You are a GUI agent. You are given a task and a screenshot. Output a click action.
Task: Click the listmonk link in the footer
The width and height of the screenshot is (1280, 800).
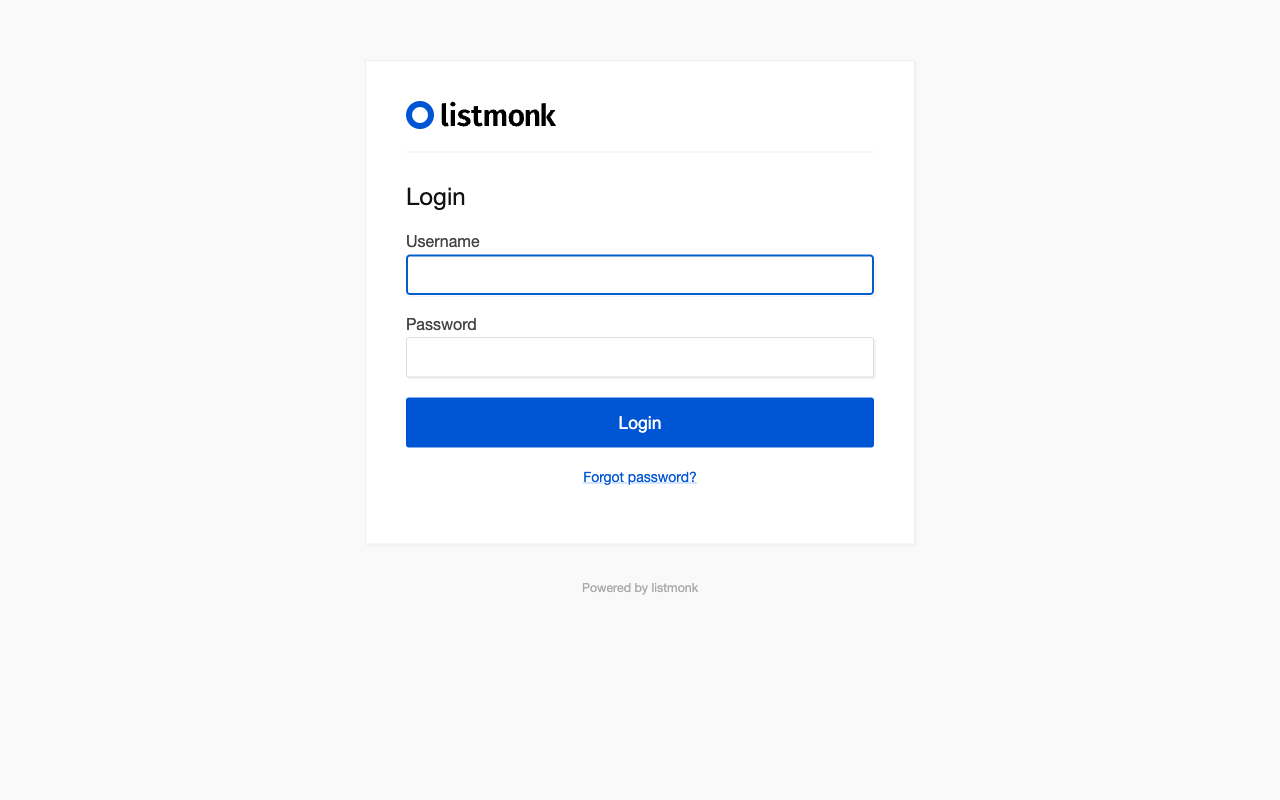tap(675, 588)
